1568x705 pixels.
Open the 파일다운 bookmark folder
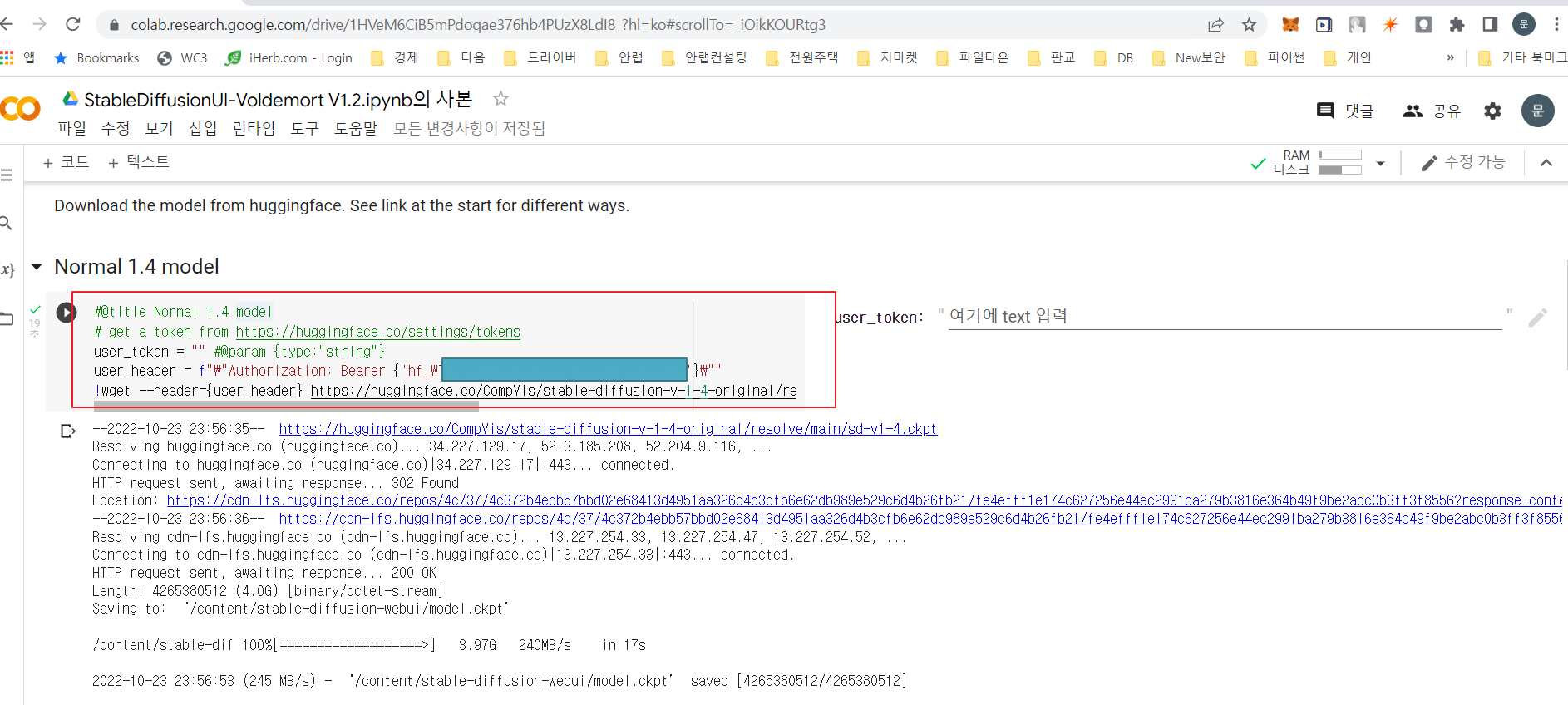(973, 57)
